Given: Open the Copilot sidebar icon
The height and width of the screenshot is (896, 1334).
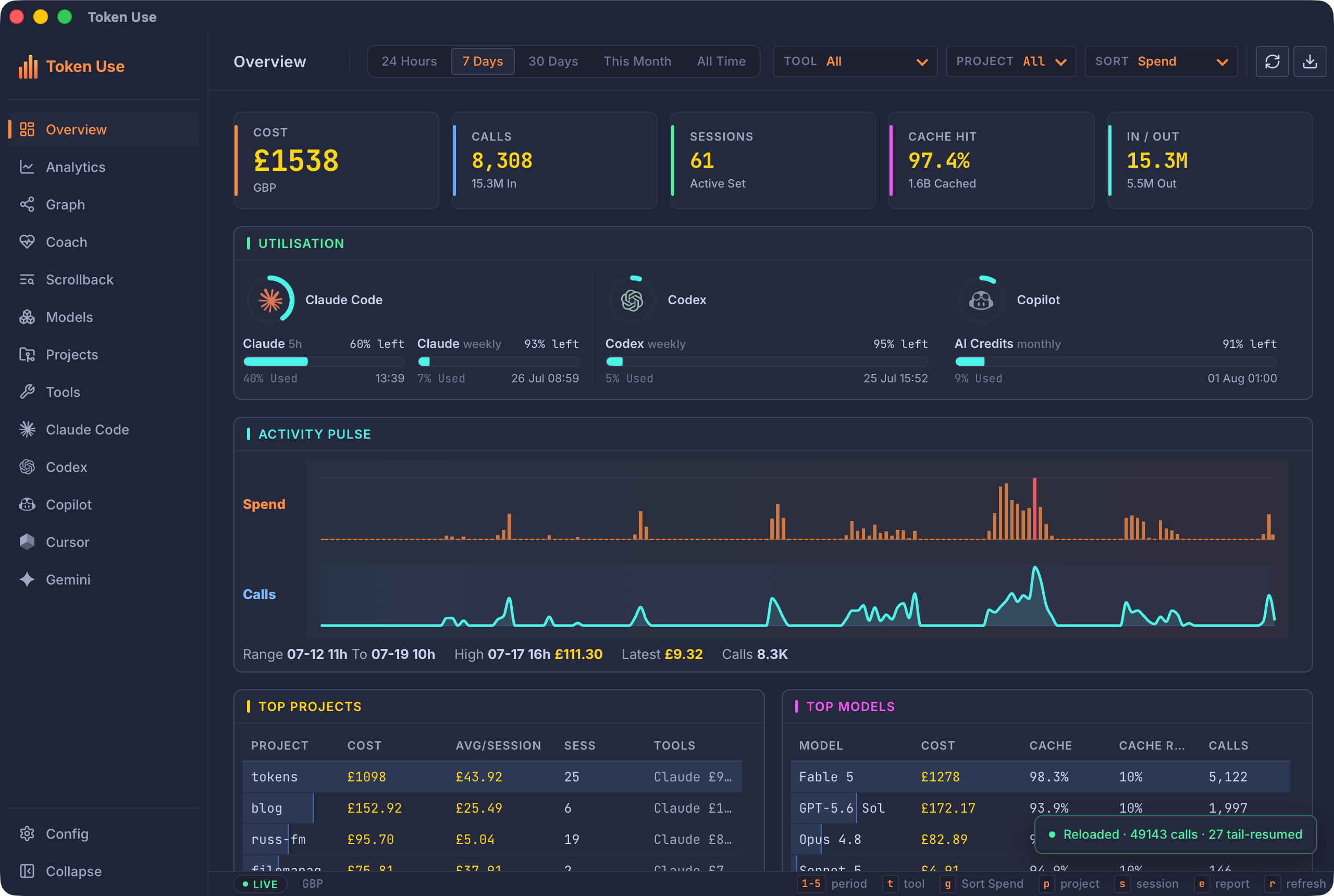Looking at the screenshot, I should point(27,505).
